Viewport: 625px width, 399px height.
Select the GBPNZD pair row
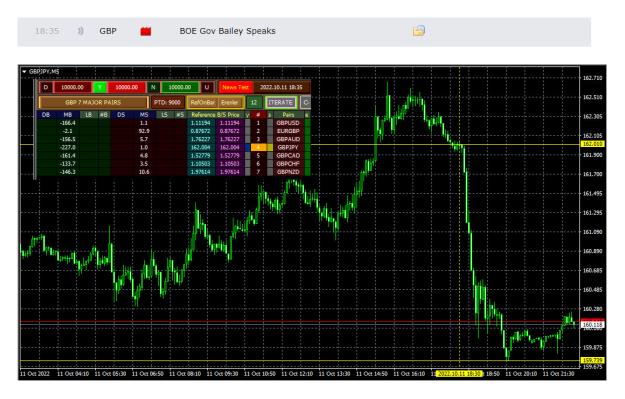click(x=288, y=172)
